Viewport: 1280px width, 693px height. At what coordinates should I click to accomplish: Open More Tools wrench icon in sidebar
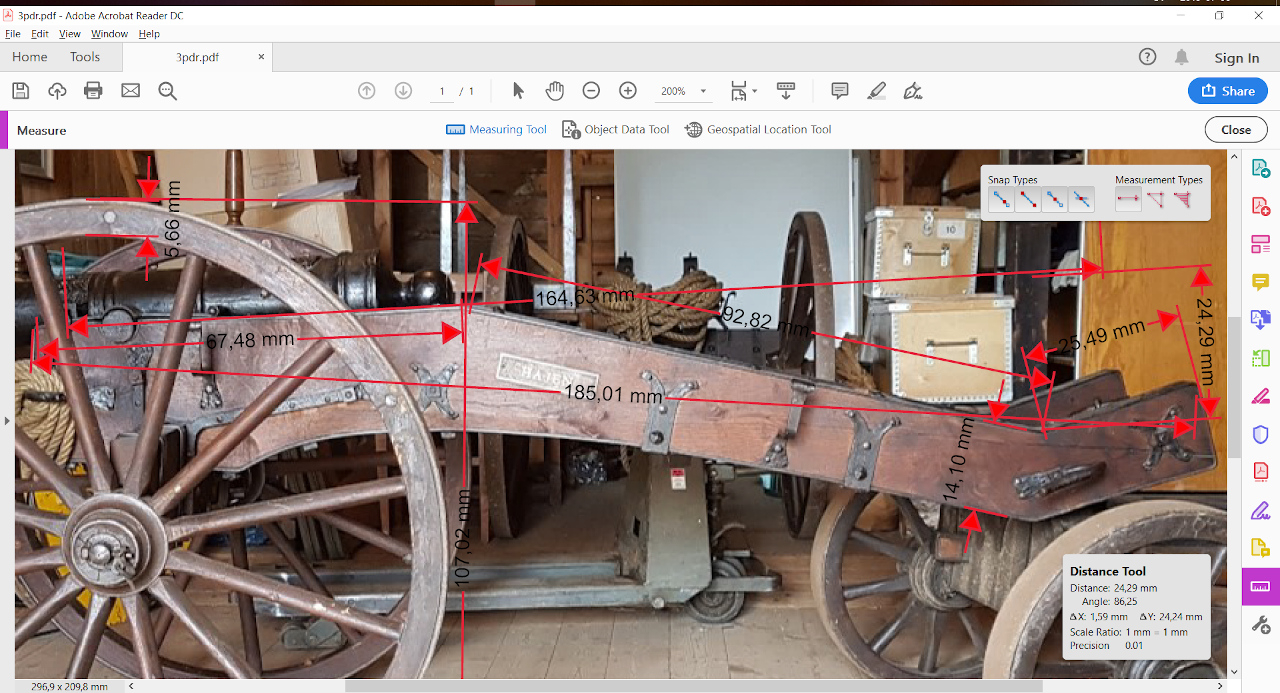tap(1260, 625)
